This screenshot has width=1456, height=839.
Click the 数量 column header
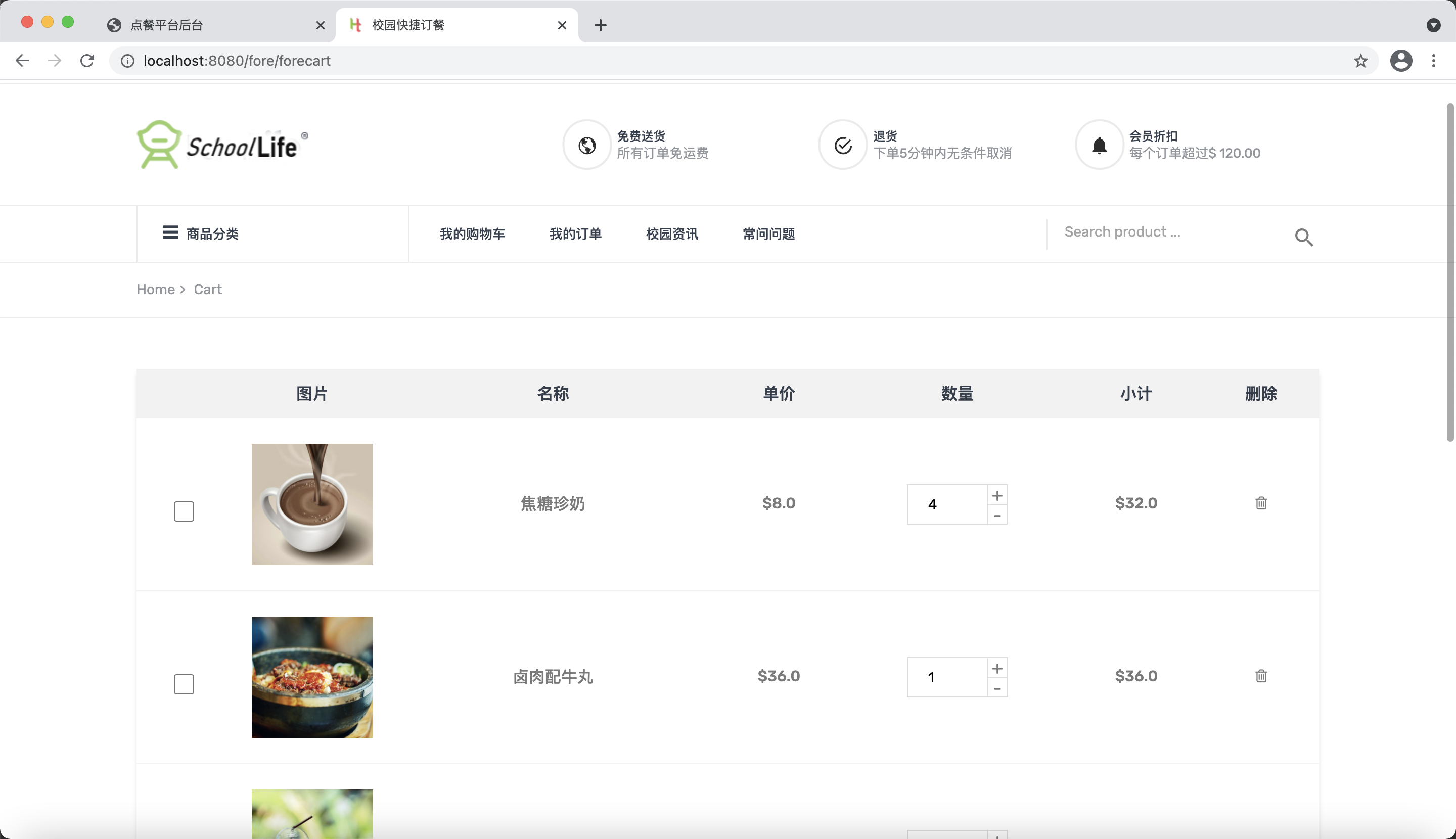pyautogui.click(x=958, y=394)
